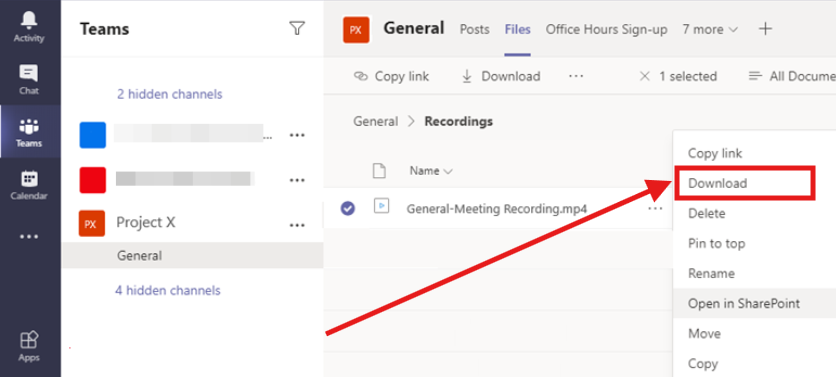Viewport: 836px width, 377px height.
Task: Expand the 7 more tabs dropdown
Action: click(x=710, y=29)
